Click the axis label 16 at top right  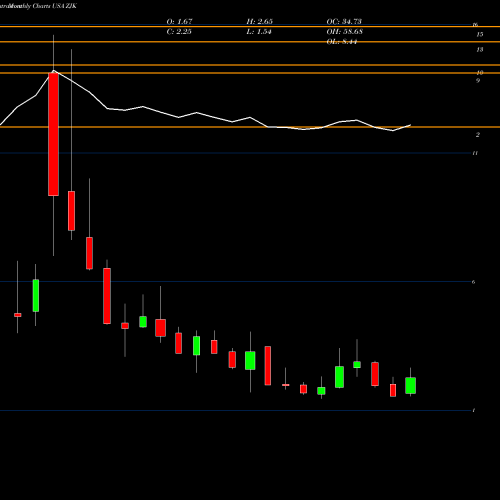475,24
